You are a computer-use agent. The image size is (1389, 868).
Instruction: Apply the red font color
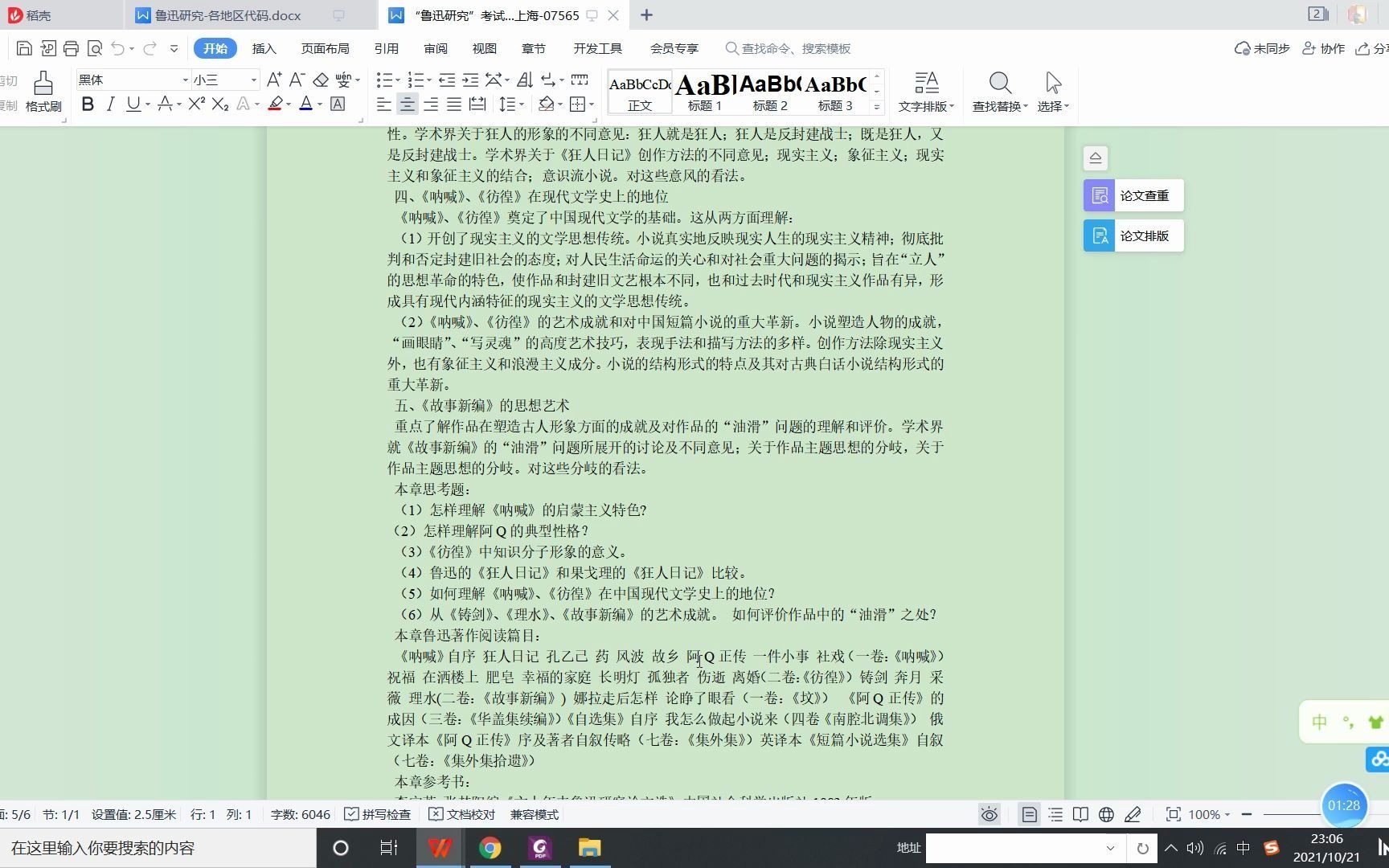(305, 104)
